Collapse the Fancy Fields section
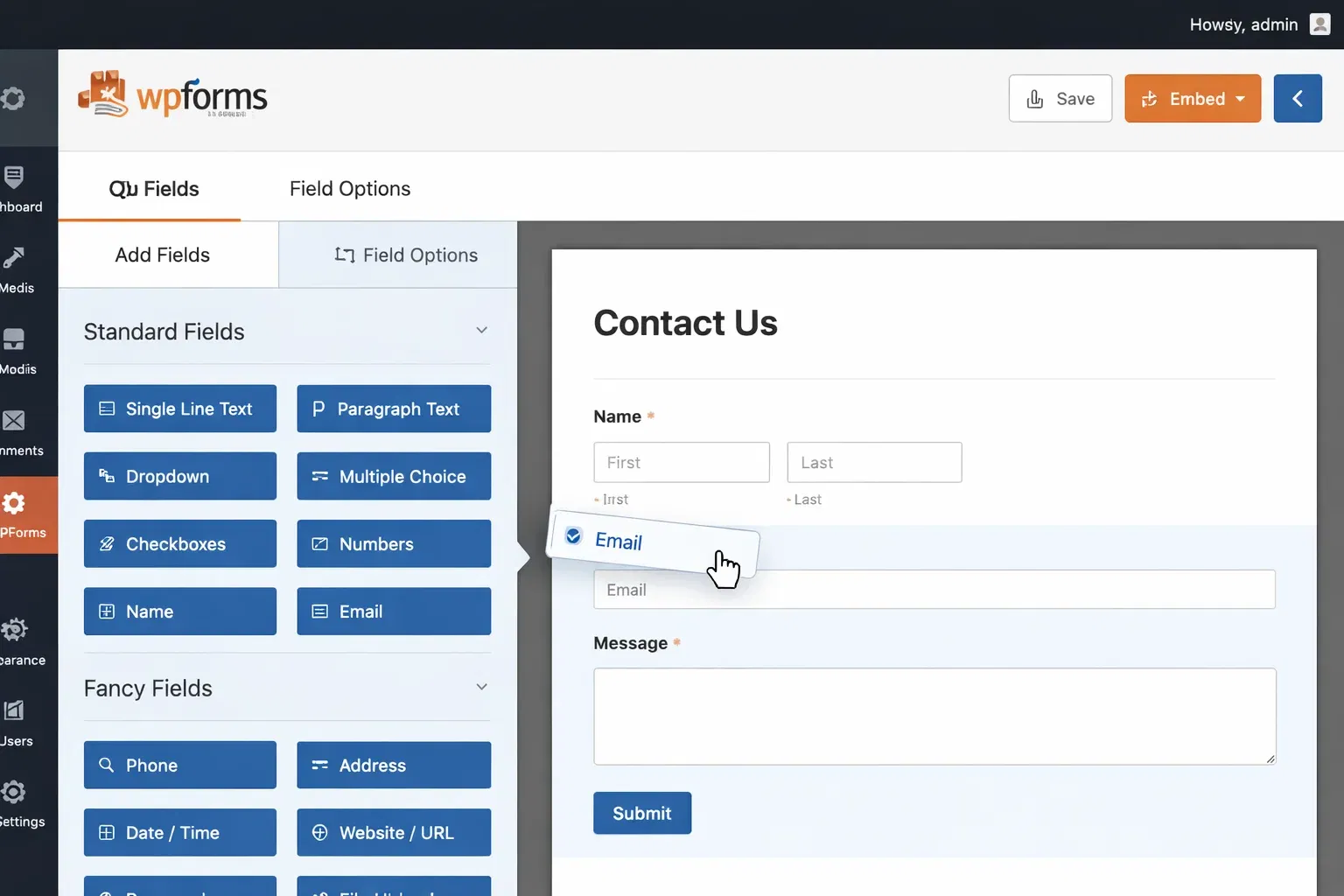The height and width of the screenshot is (896, 1344). 481,687
